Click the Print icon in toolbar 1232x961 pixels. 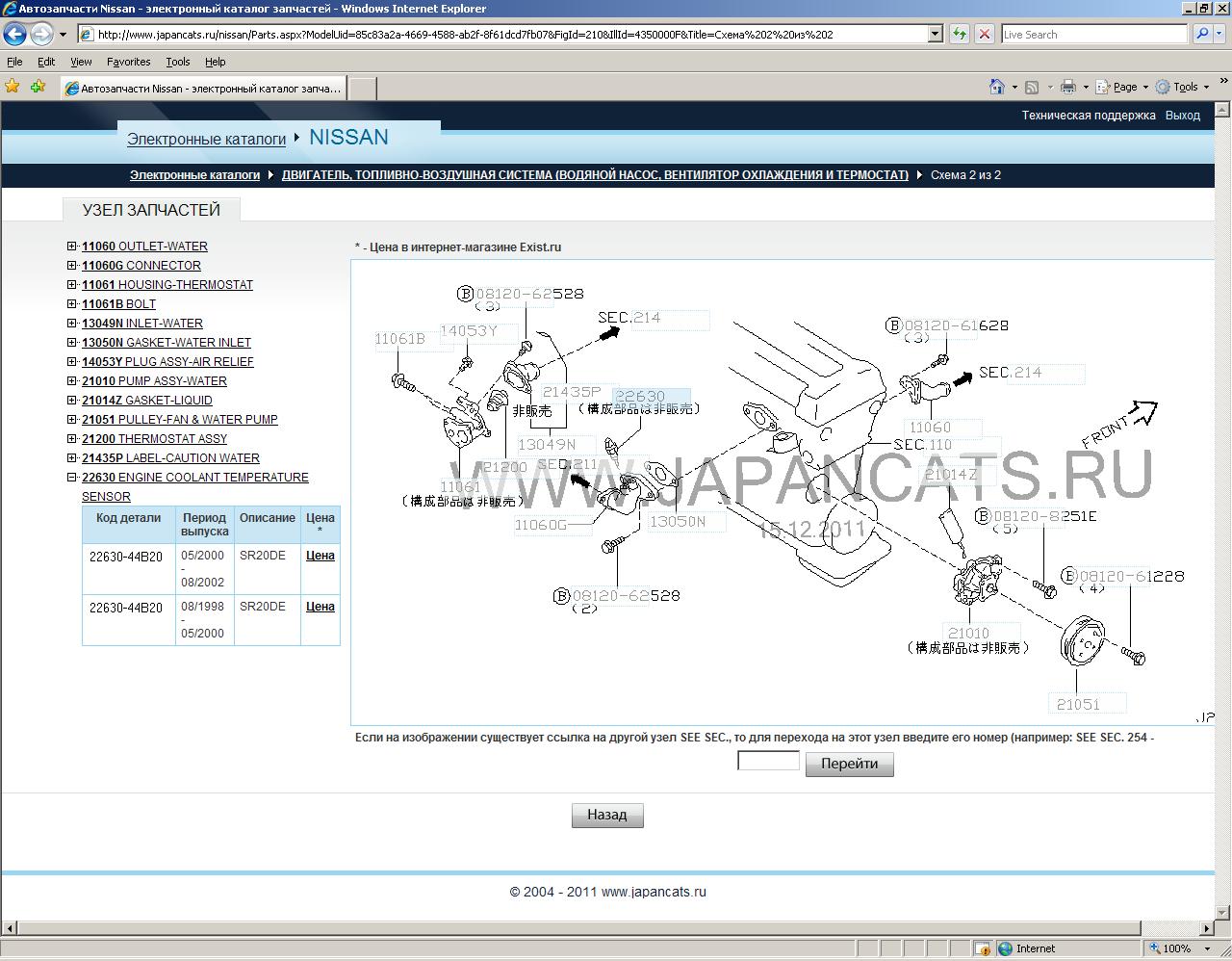pyautogui.click(x=1067, y=87)
